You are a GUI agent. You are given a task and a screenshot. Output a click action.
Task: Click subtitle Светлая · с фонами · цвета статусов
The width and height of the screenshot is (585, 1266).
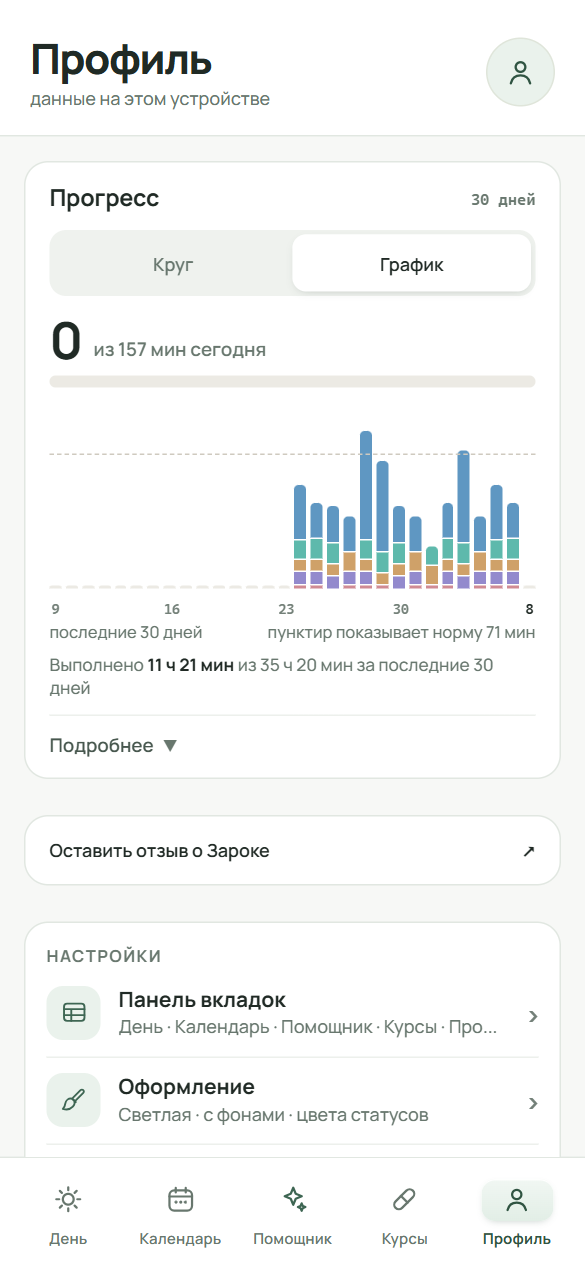[x=273, y=1114]
